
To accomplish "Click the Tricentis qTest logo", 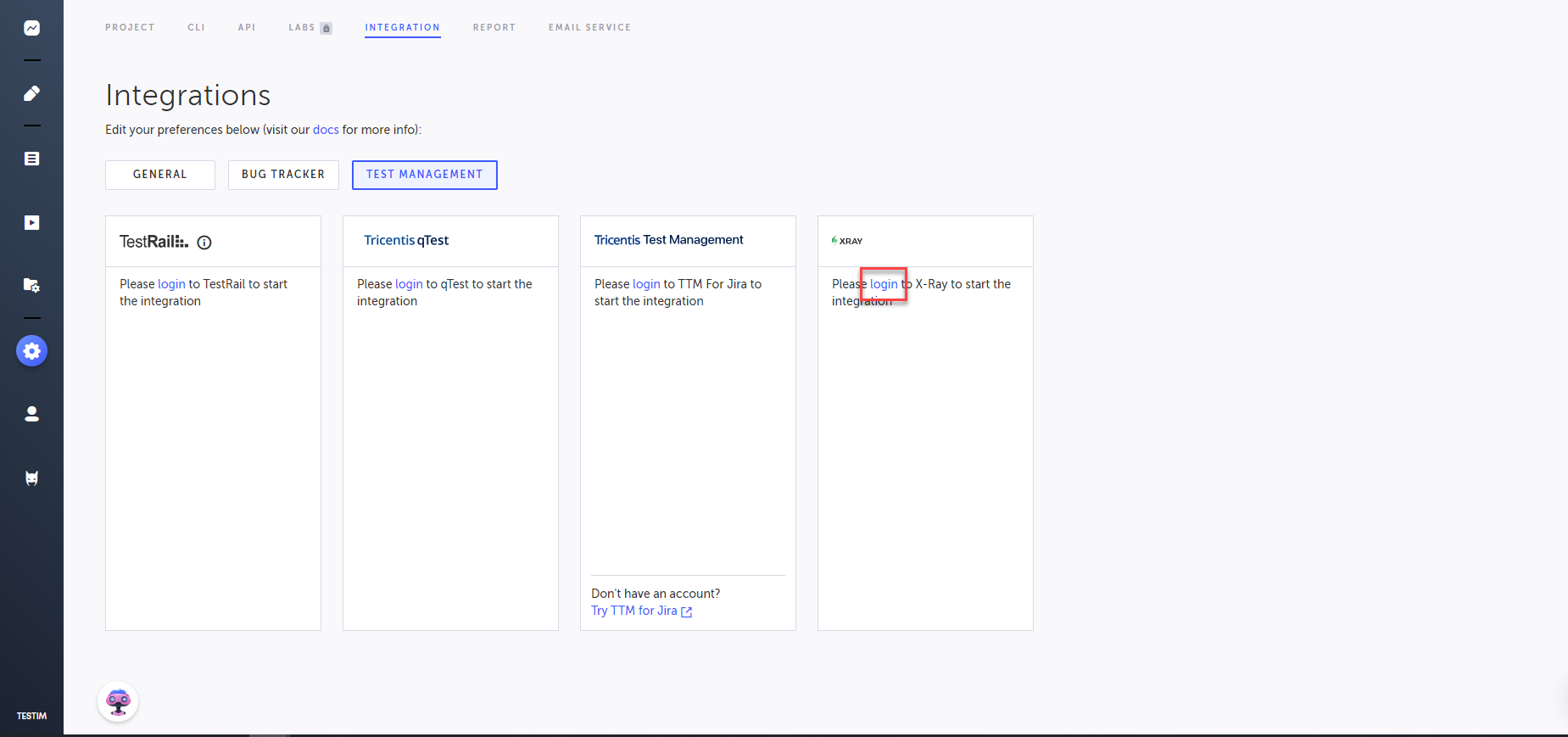I will click(x=406, y=241).
